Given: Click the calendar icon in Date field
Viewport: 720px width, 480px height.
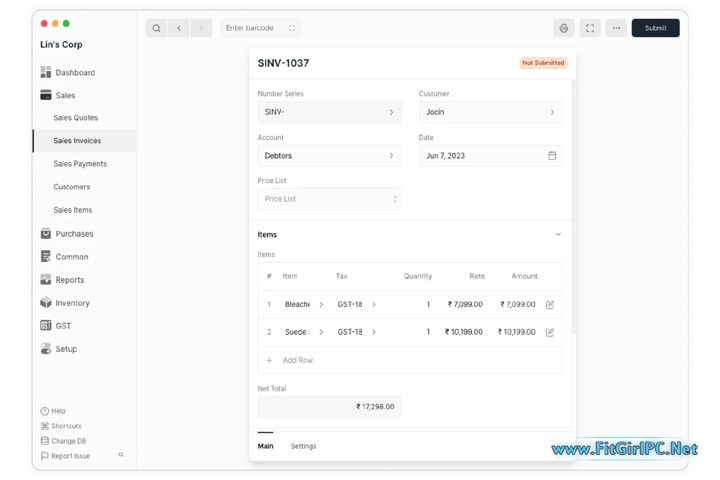Looking at the screenshot, I should [552, 156].
